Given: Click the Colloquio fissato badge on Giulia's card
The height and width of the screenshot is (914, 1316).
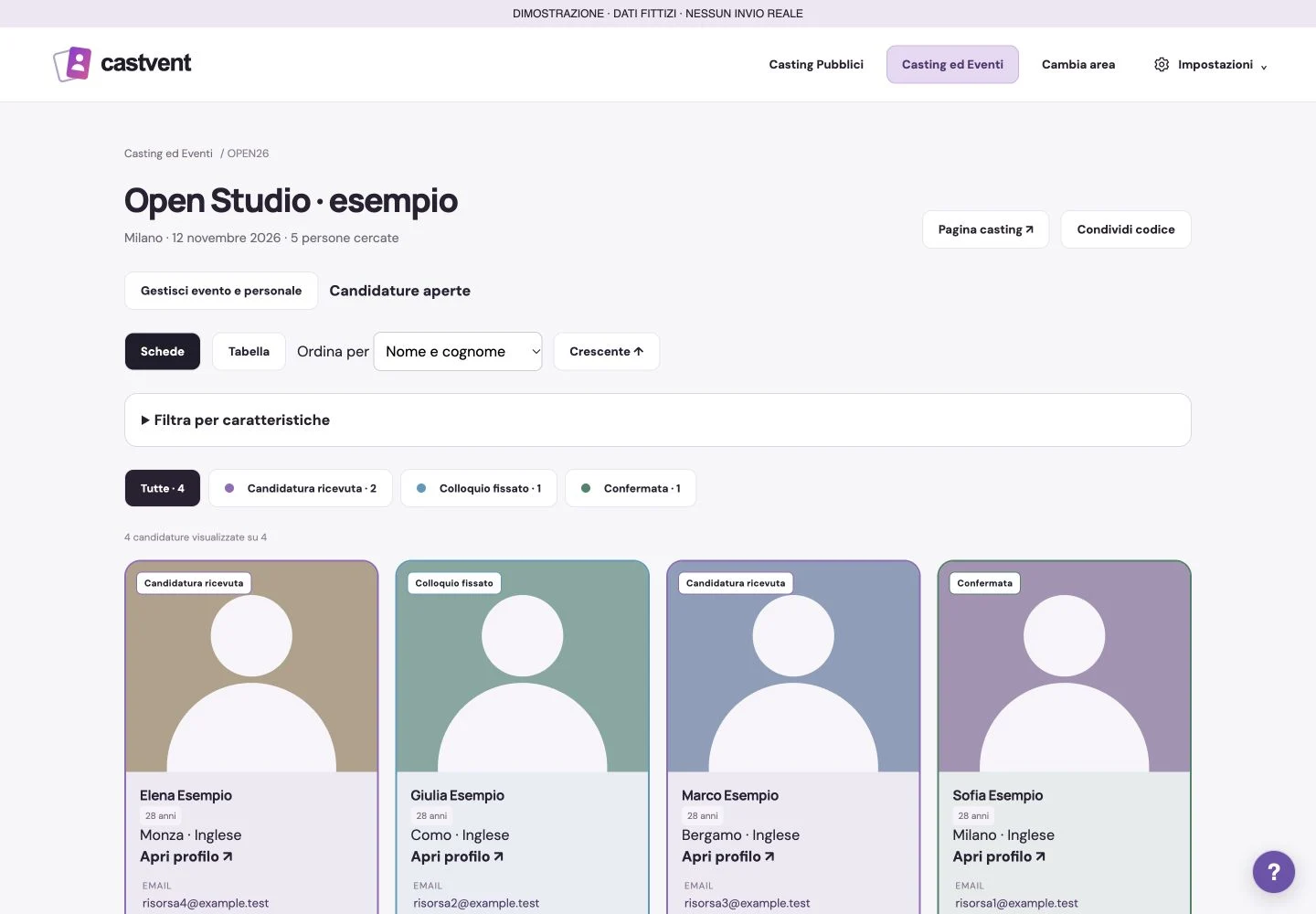Looking at the screenshot, I should click(454, 583).
